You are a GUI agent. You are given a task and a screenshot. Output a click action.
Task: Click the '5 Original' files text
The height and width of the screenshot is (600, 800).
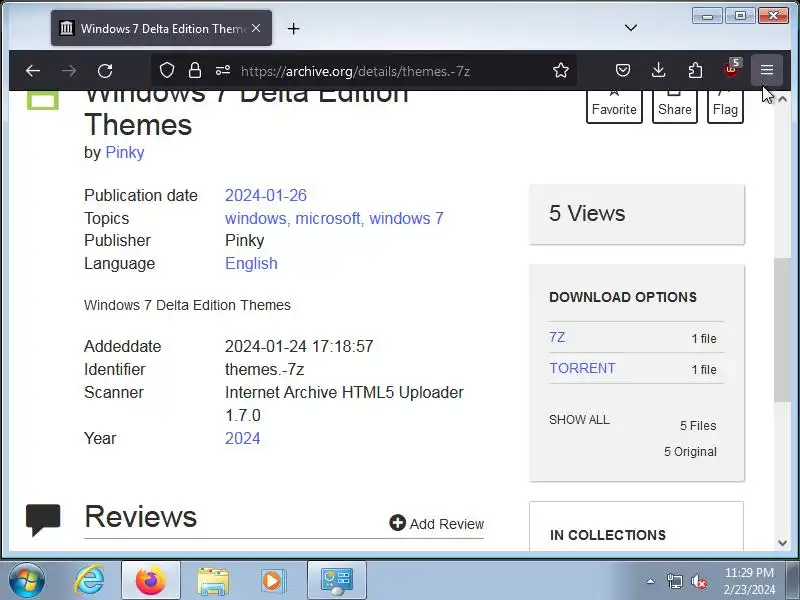pyautogui.click(x=690, y=452)
